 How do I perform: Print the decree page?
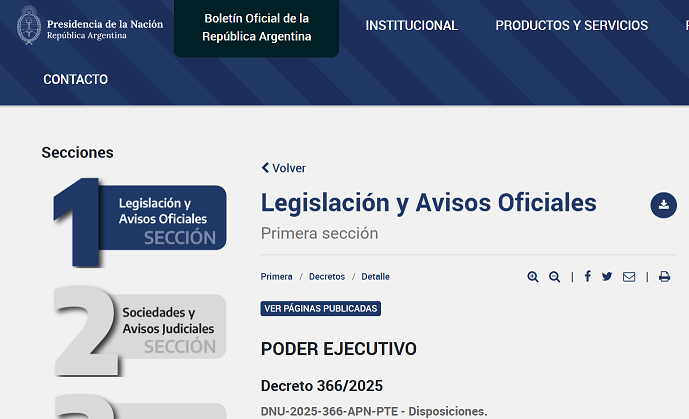[x=664, y=277]
